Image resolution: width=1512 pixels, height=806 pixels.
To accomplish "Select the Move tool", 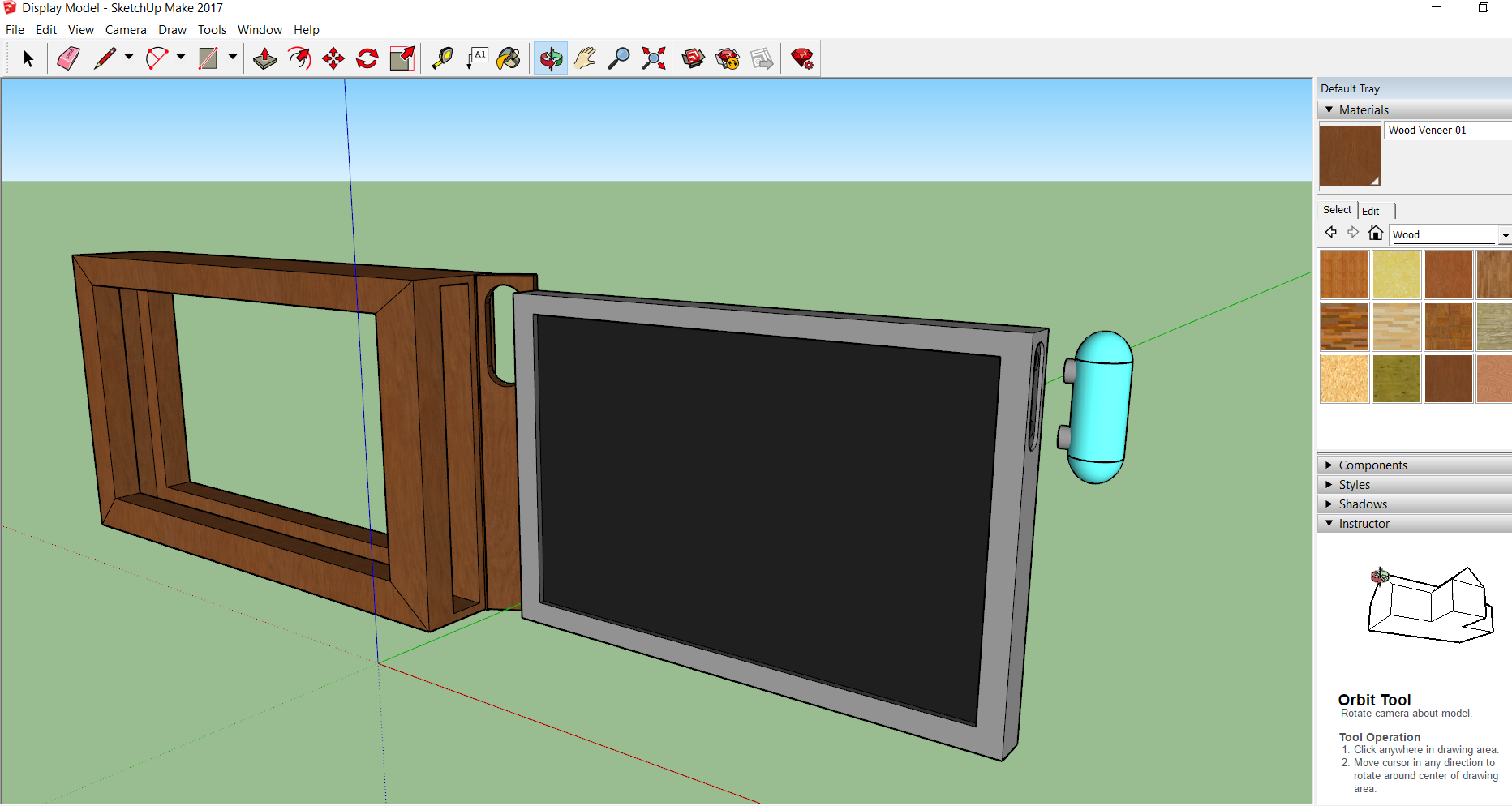I will [333, 58].
